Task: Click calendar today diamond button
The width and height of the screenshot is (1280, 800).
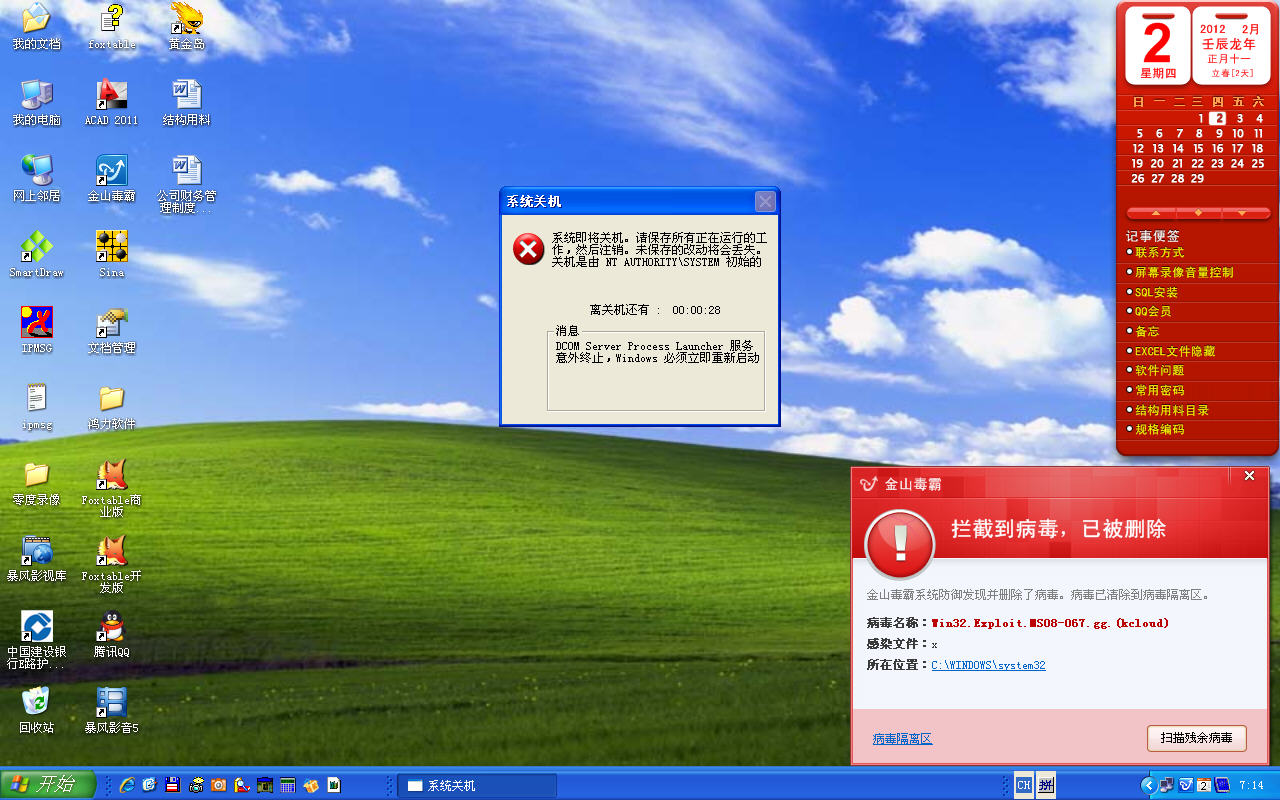Action: (x=1198, y=213)
